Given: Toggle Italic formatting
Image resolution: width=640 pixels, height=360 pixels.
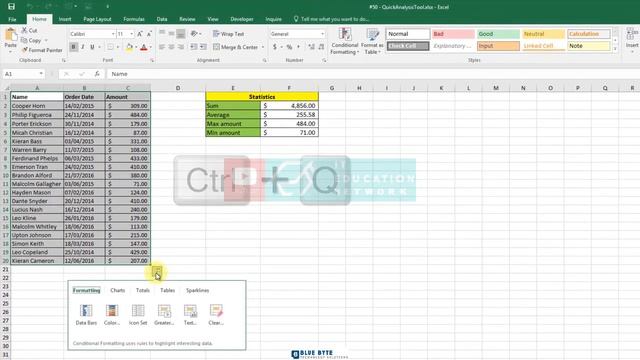Looking at the screenshot, I should [x=83, y=47].
